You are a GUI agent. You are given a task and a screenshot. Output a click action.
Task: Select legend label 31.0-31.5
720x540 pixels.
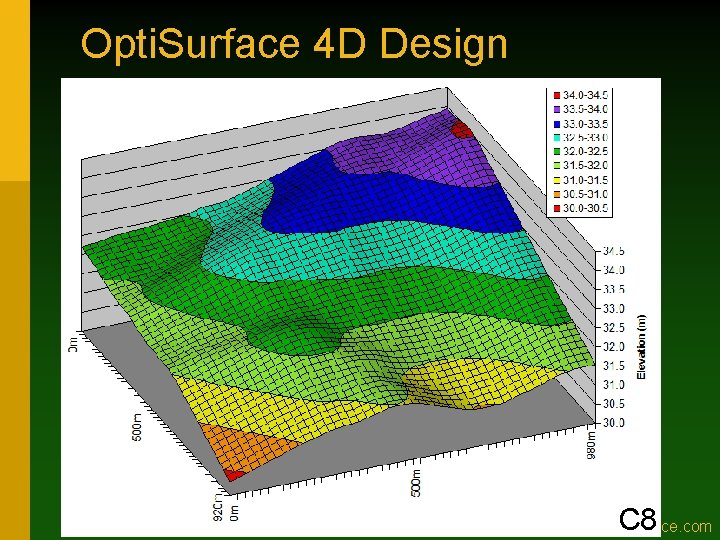coord(585,180)
